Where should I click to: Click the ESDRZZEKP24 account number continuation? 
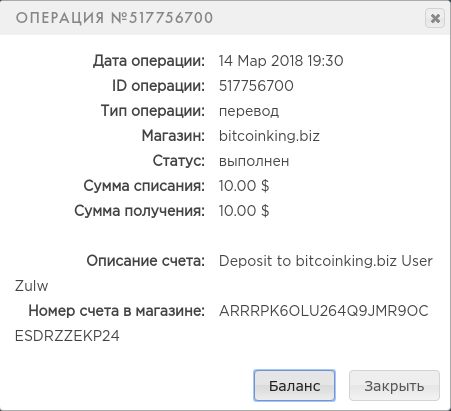pos(67,336)
